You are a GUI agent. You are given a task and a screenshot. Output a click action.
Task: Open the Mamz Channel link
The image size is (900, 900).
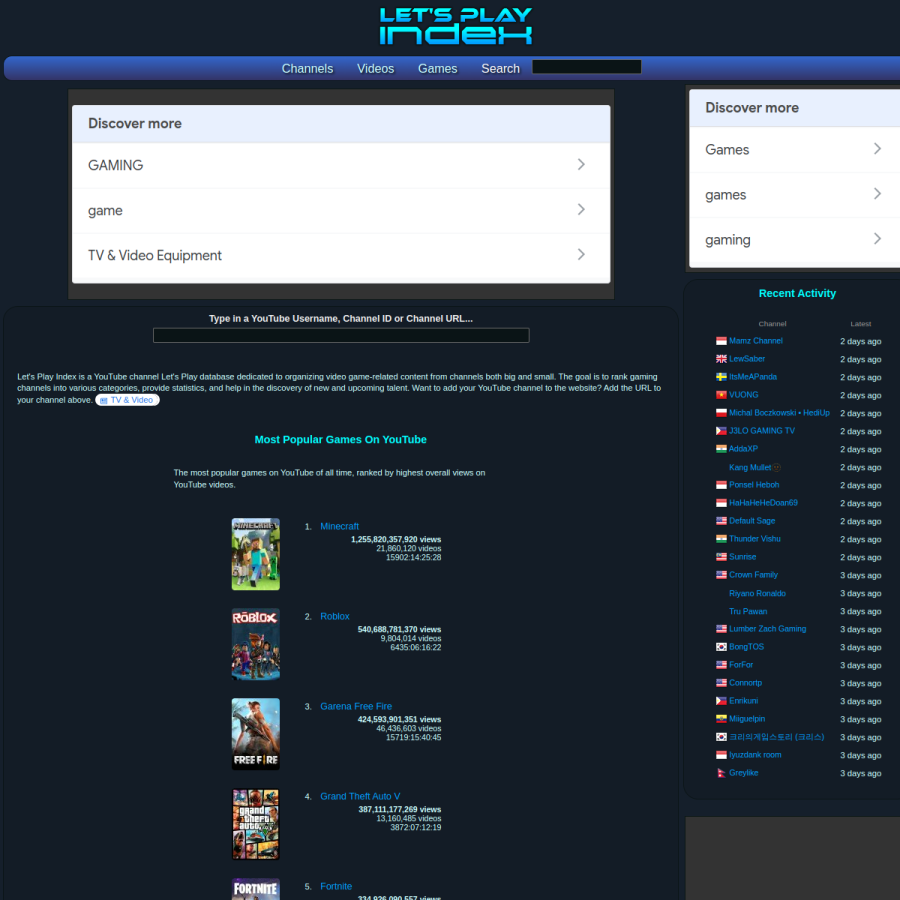tap(755, 341)
